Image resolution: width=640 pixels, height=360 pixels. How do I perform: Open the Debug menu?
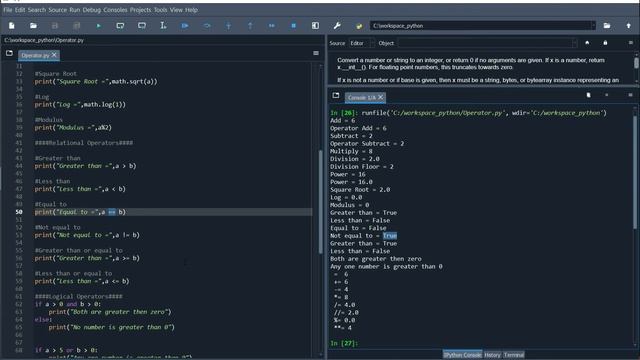(x=92, y=10)
